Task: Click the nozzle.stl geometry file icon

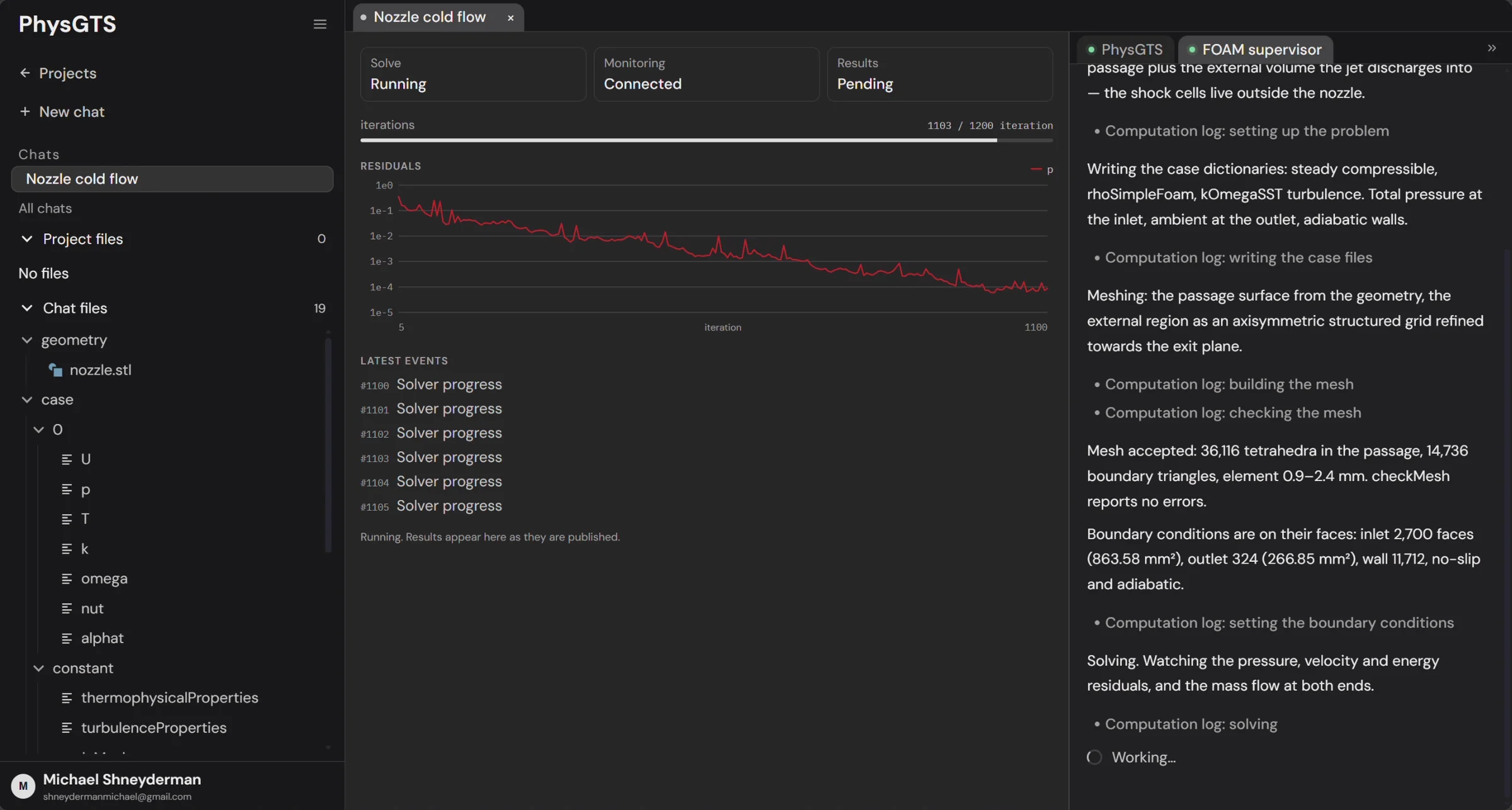Action: 55,370
